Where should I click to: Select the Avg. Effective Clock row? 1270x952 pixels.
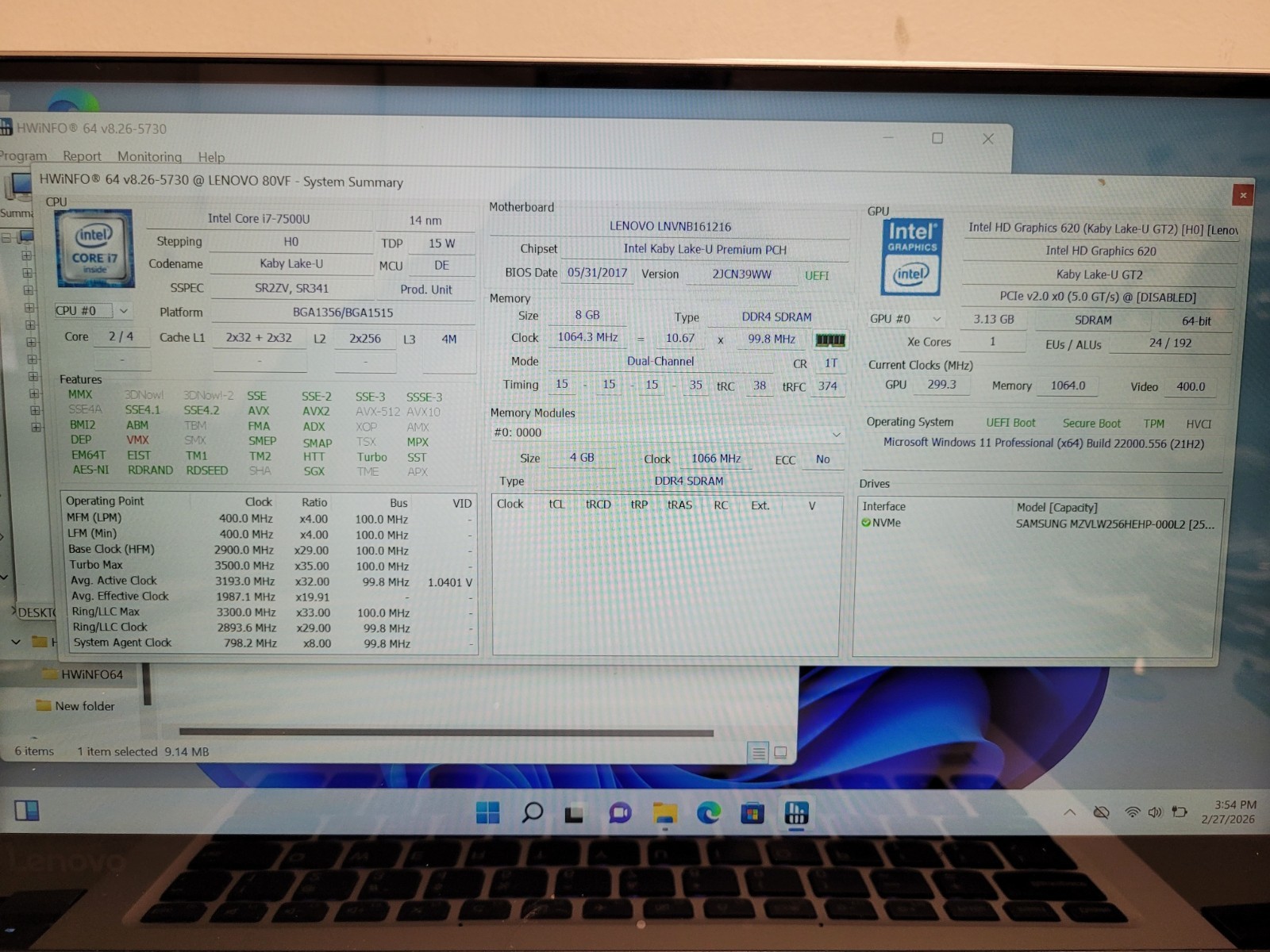(x=270, y=597)
